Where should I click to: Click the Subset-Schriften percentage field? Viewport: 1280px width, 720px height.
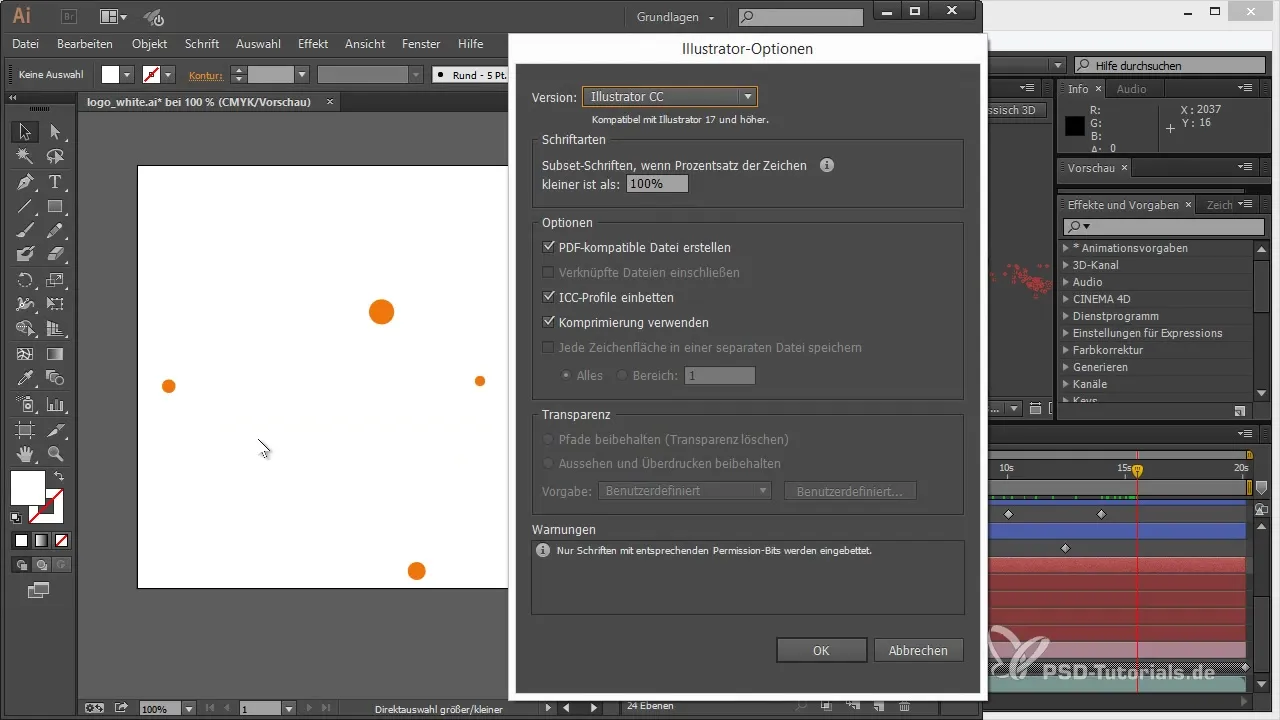pos(657,184)
